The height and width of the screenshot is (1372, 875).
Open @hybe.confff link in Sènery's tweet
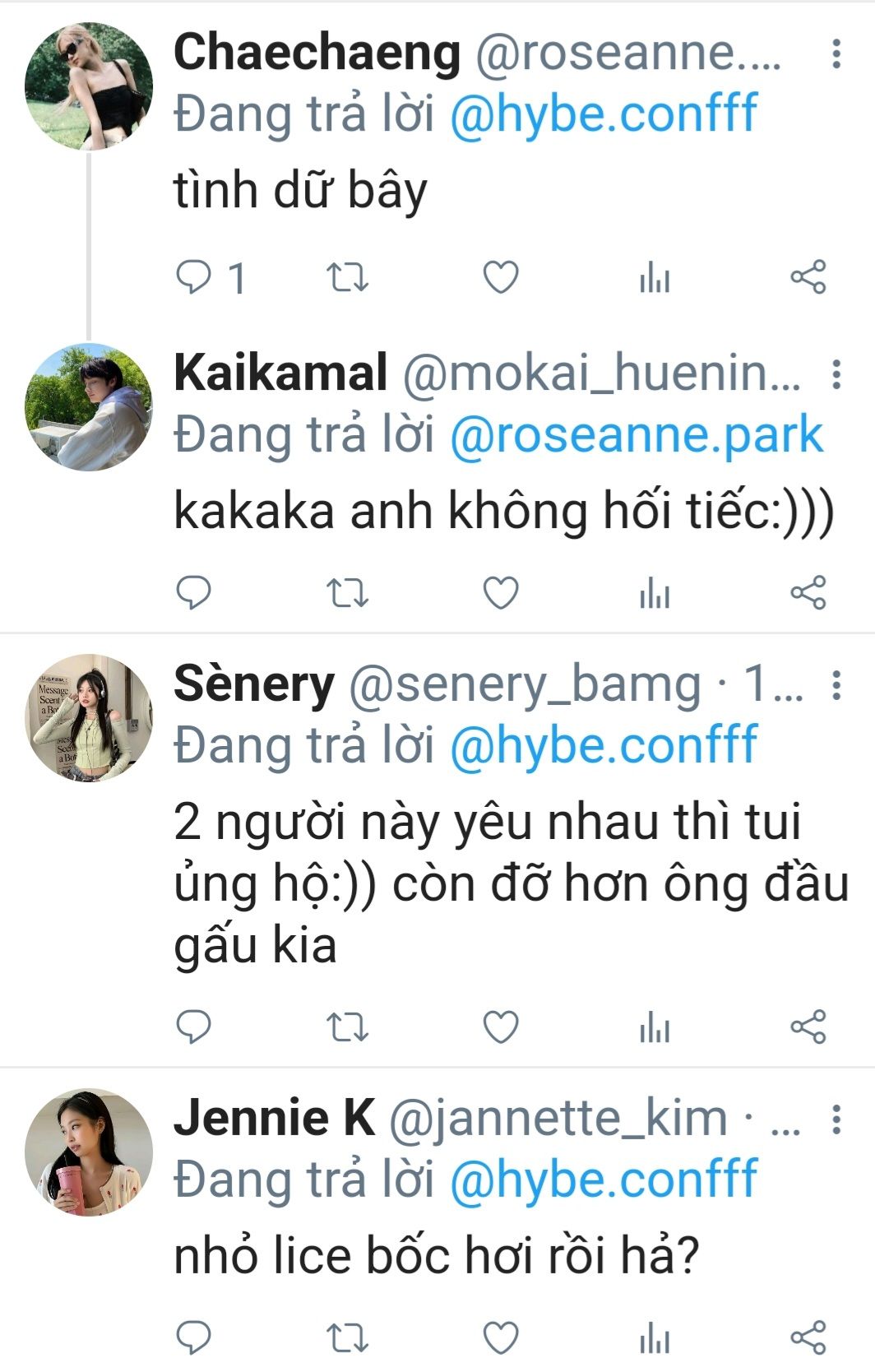[603, 745]
